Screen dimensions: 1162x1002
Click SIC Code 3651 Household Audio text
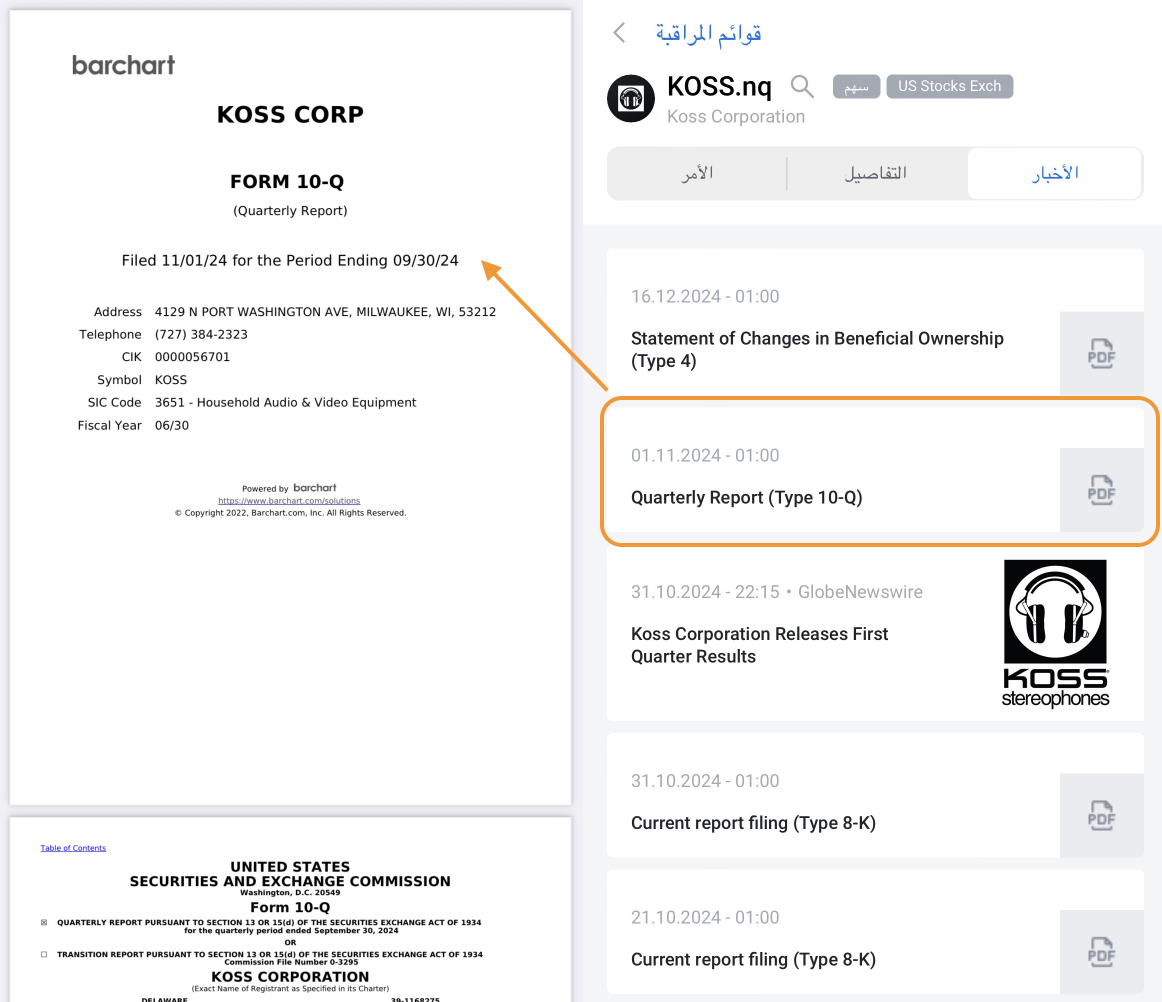pyautogui.click(x=285, y=402)
